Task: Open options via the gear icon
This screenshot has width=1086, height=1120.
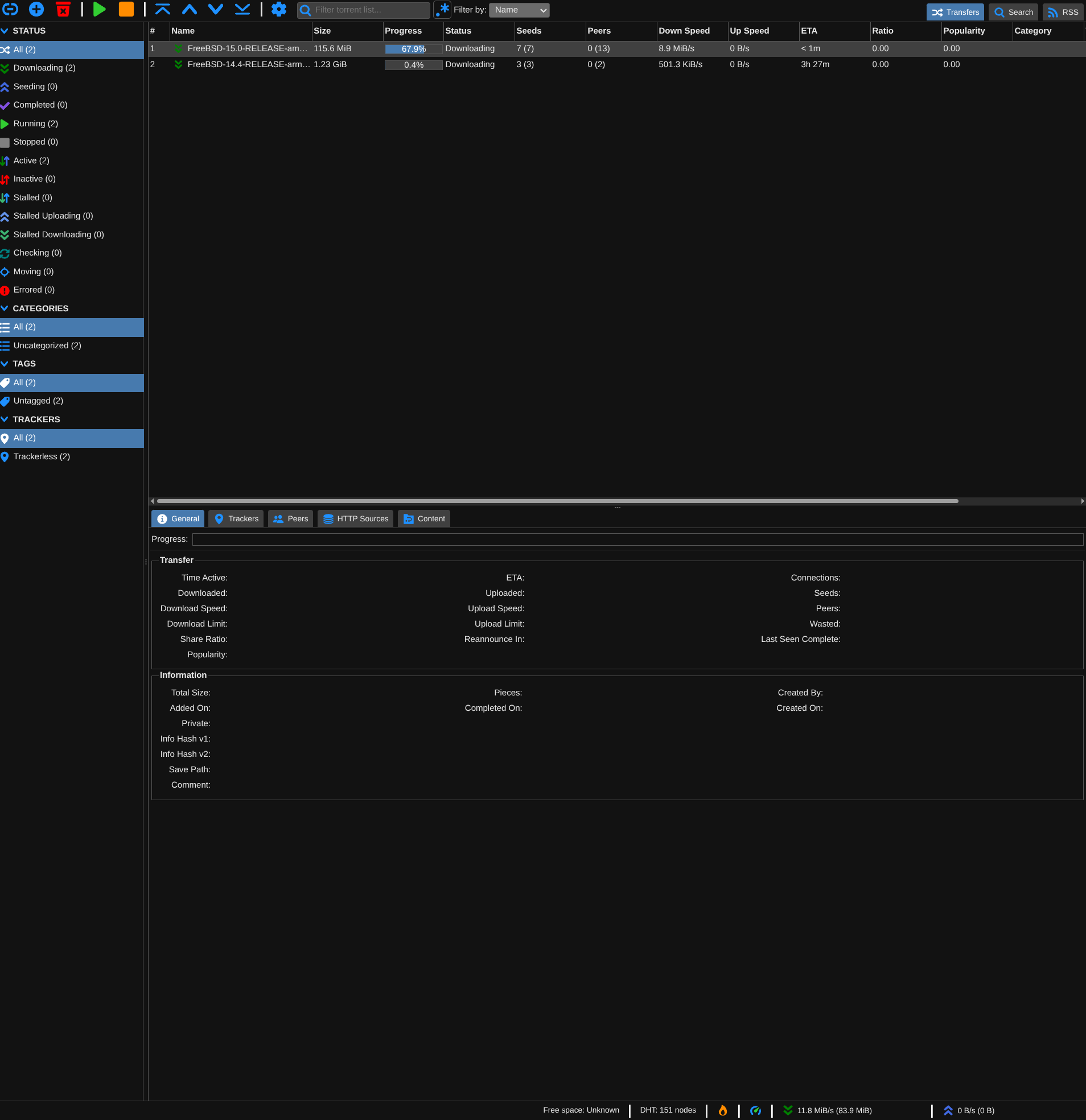Action: tap(278, 9)
